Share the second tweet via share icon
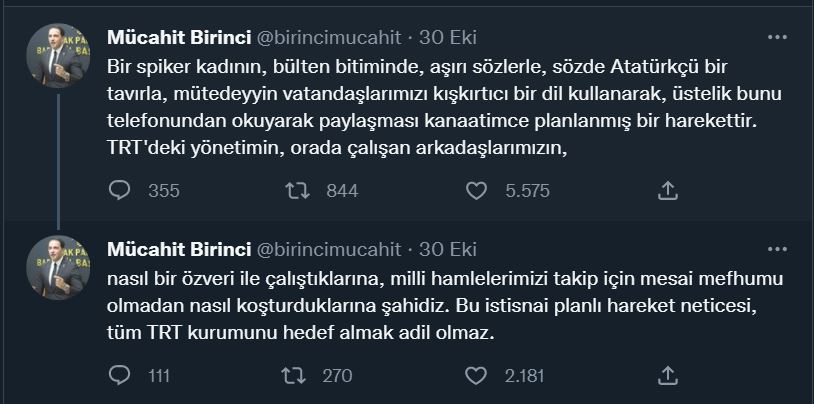Viewport: 814px width, 404px height. [669, 376]
